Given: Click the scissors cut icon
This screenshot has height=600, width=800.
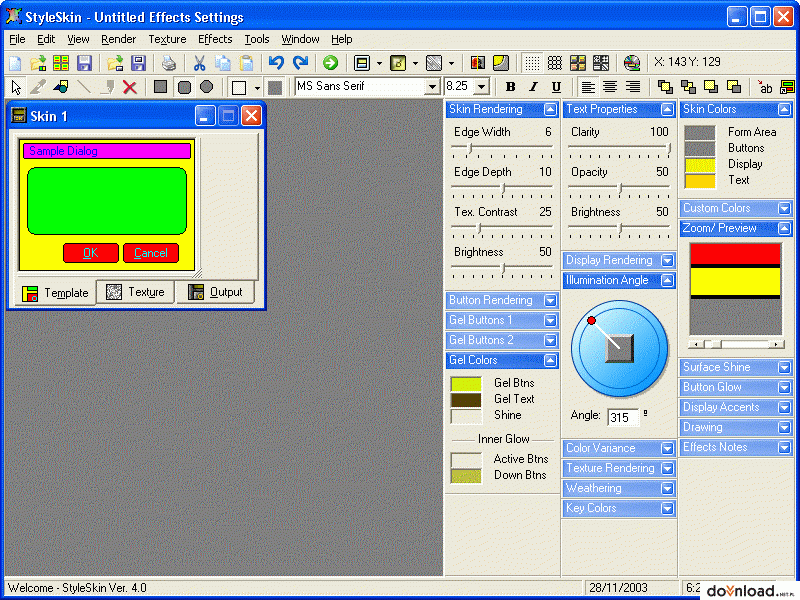Looking at the screenshot, I should tap(199, 63).
